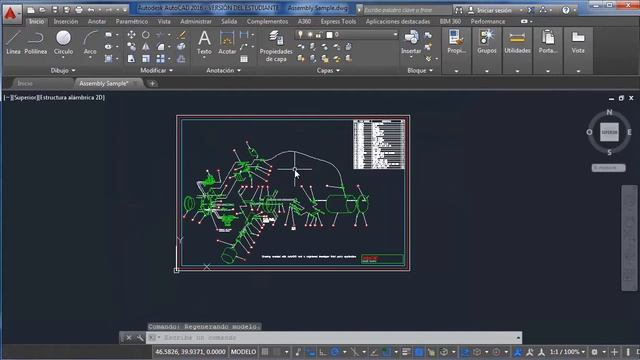
Task: Click the Erase tool icon in Modificar
Action: tap(181, 35)
